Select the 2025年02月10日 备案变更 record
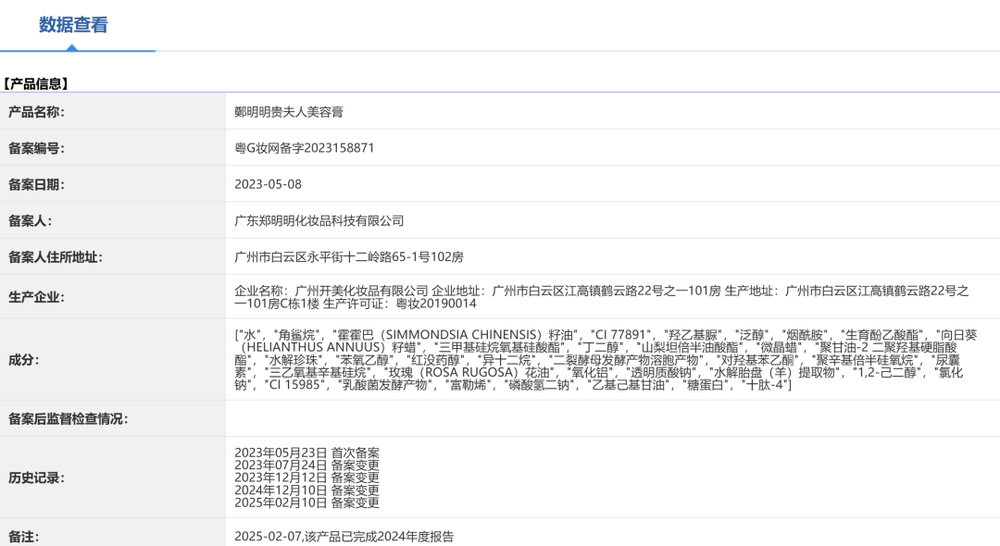This screenshot has height=546, width=1000. 306,502
